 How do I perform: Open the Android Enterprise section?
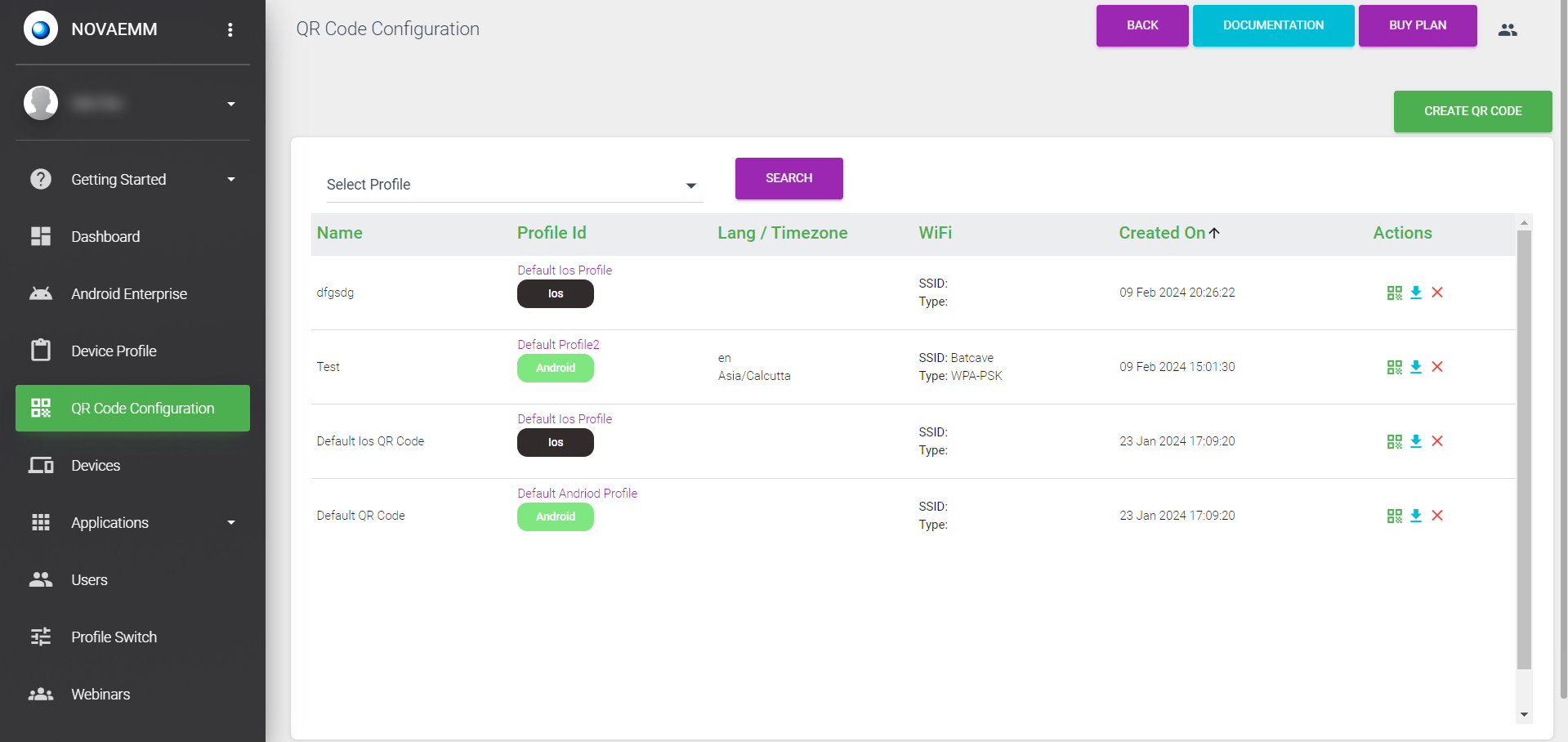coord(129,293)
